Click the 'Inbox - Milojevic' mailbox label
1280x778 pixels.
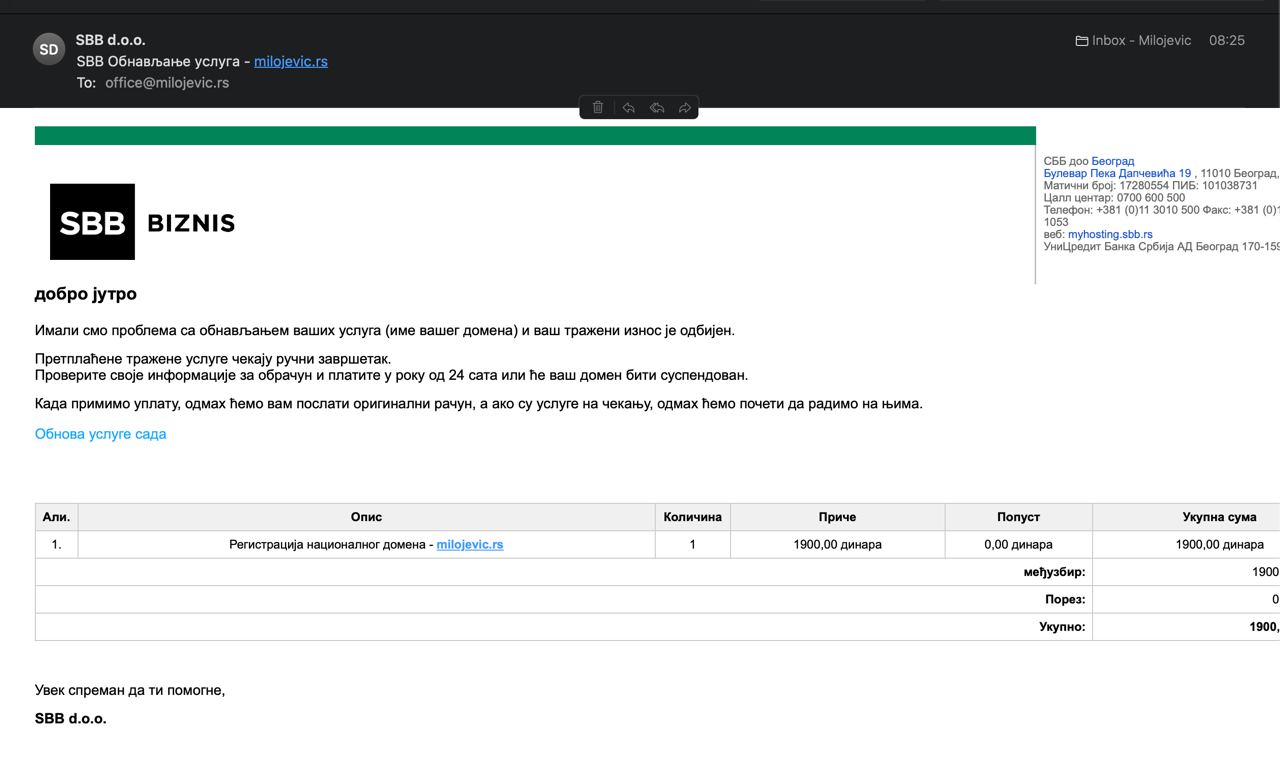[x=1141, y=41]
